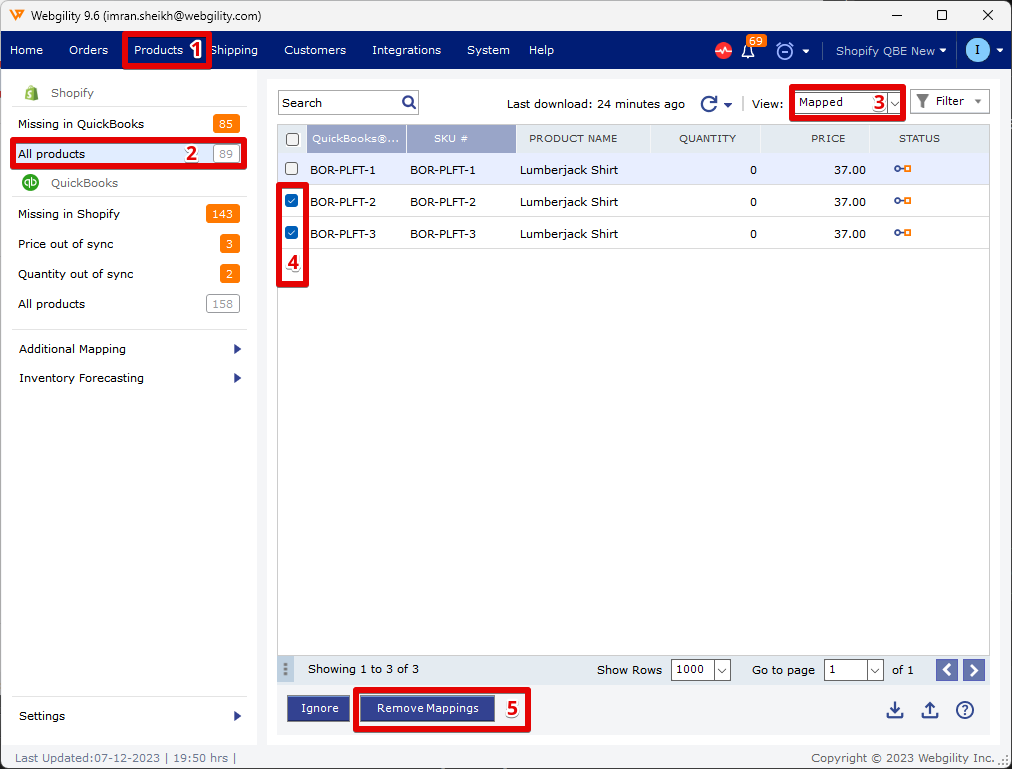This screenshot has height=769, width=1012.
Task: Uncheck the BOR-PLFT-3 row checkbox
Action: [292, 232]
